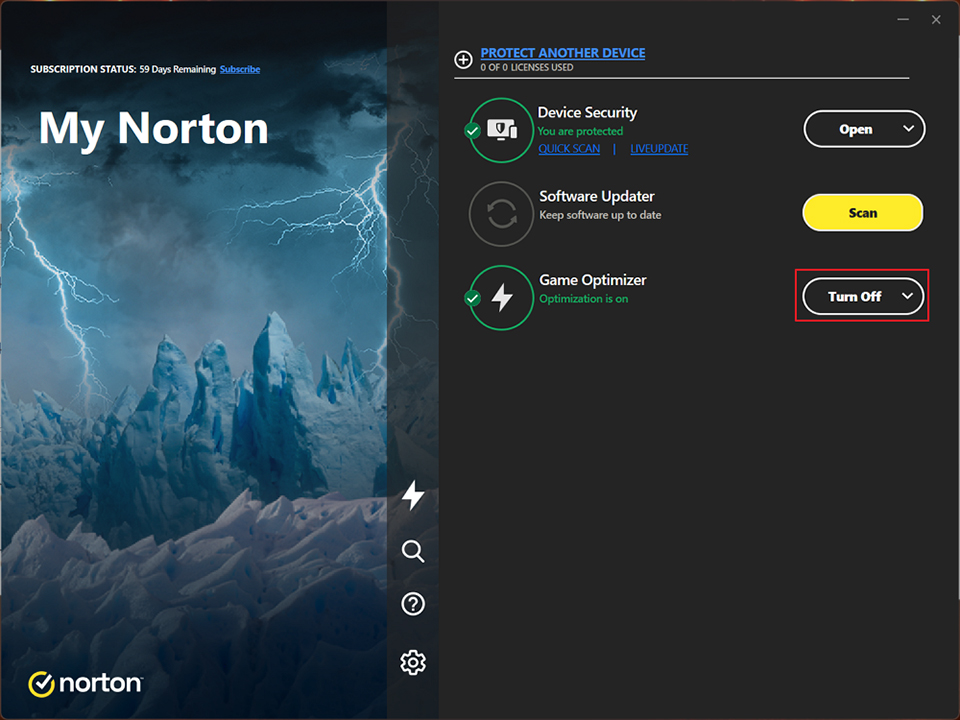Open Help via the question mark icon
Viewport: 960px width, 720px height.
pos(413,604)
